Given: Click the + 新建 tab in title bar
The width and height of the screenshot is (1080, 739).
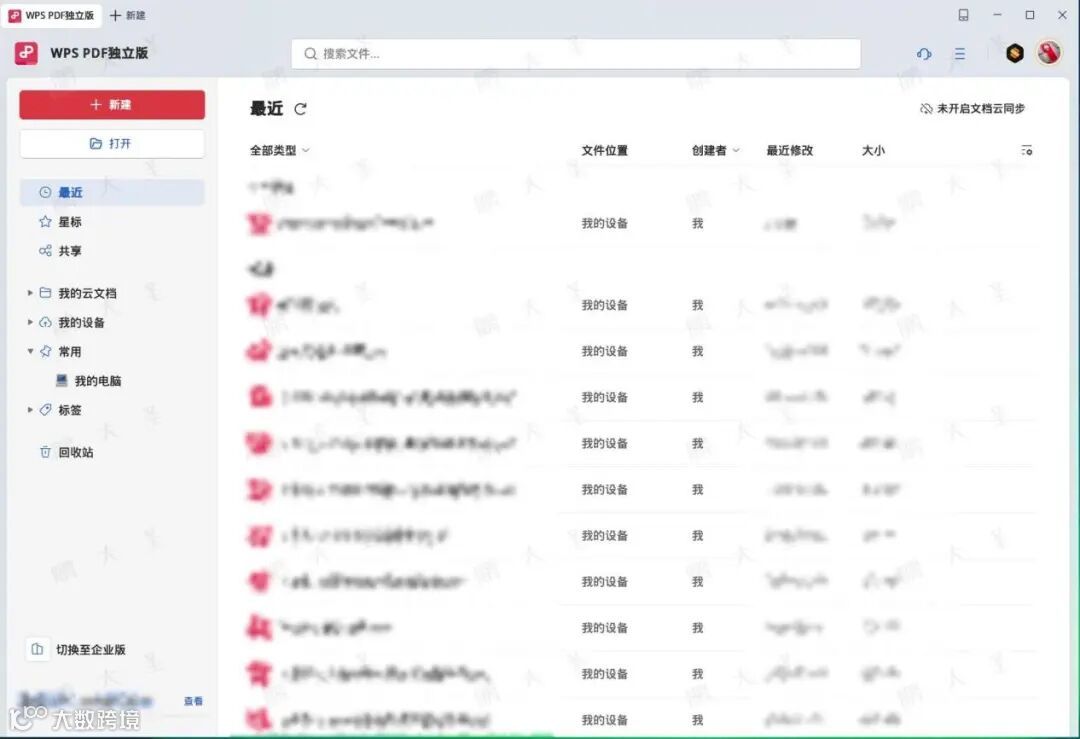Looking at the screenshot, I should 128,15.
